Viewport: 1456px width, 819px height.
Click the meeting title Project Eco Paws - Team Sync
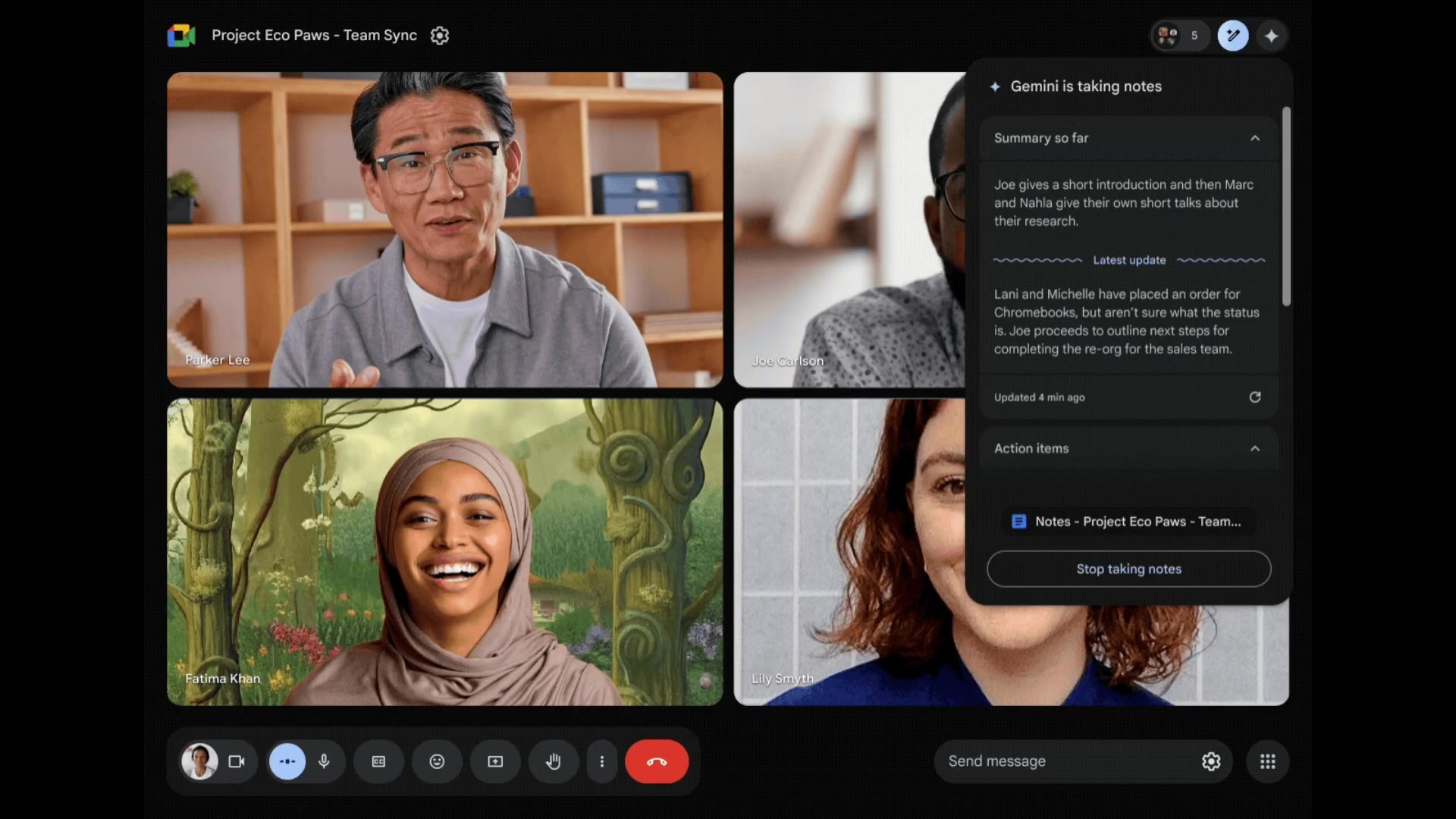tap(314, 36)
